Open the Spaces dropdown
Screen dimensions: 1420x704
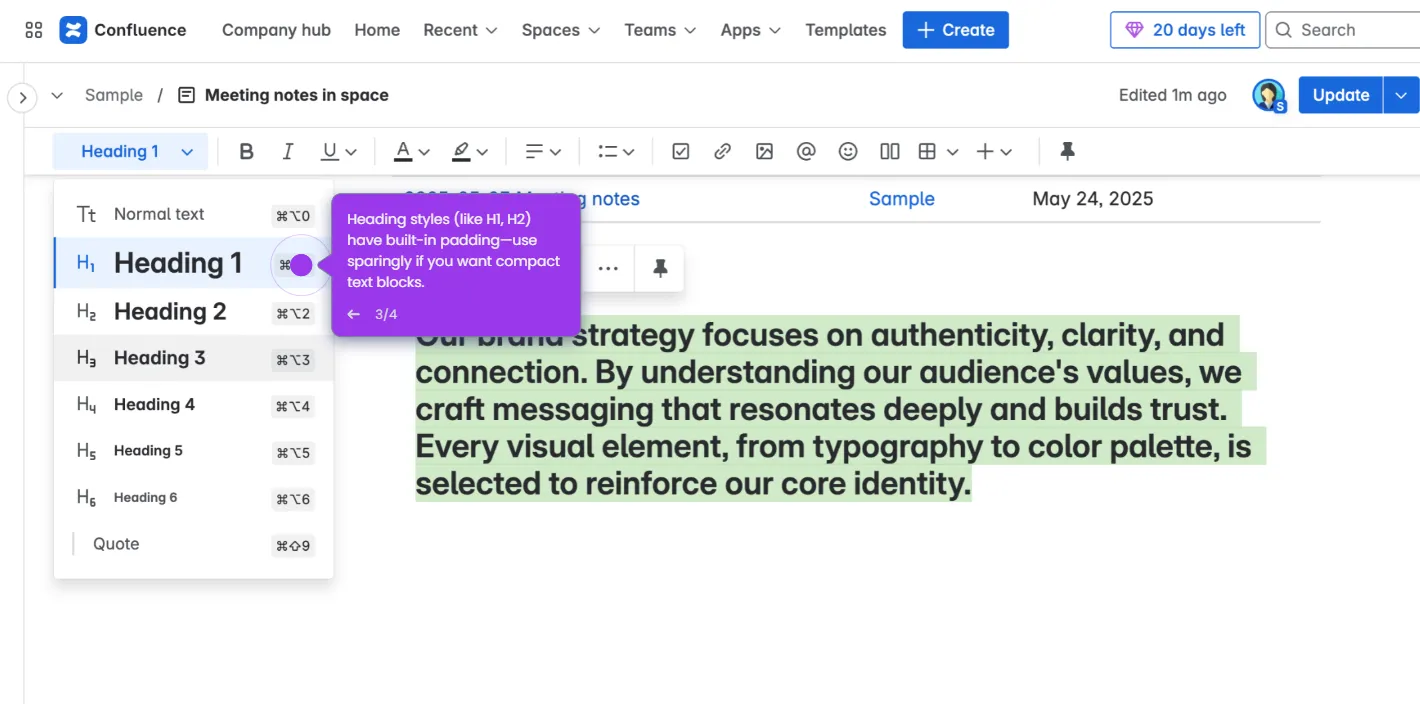click(561, 30)
